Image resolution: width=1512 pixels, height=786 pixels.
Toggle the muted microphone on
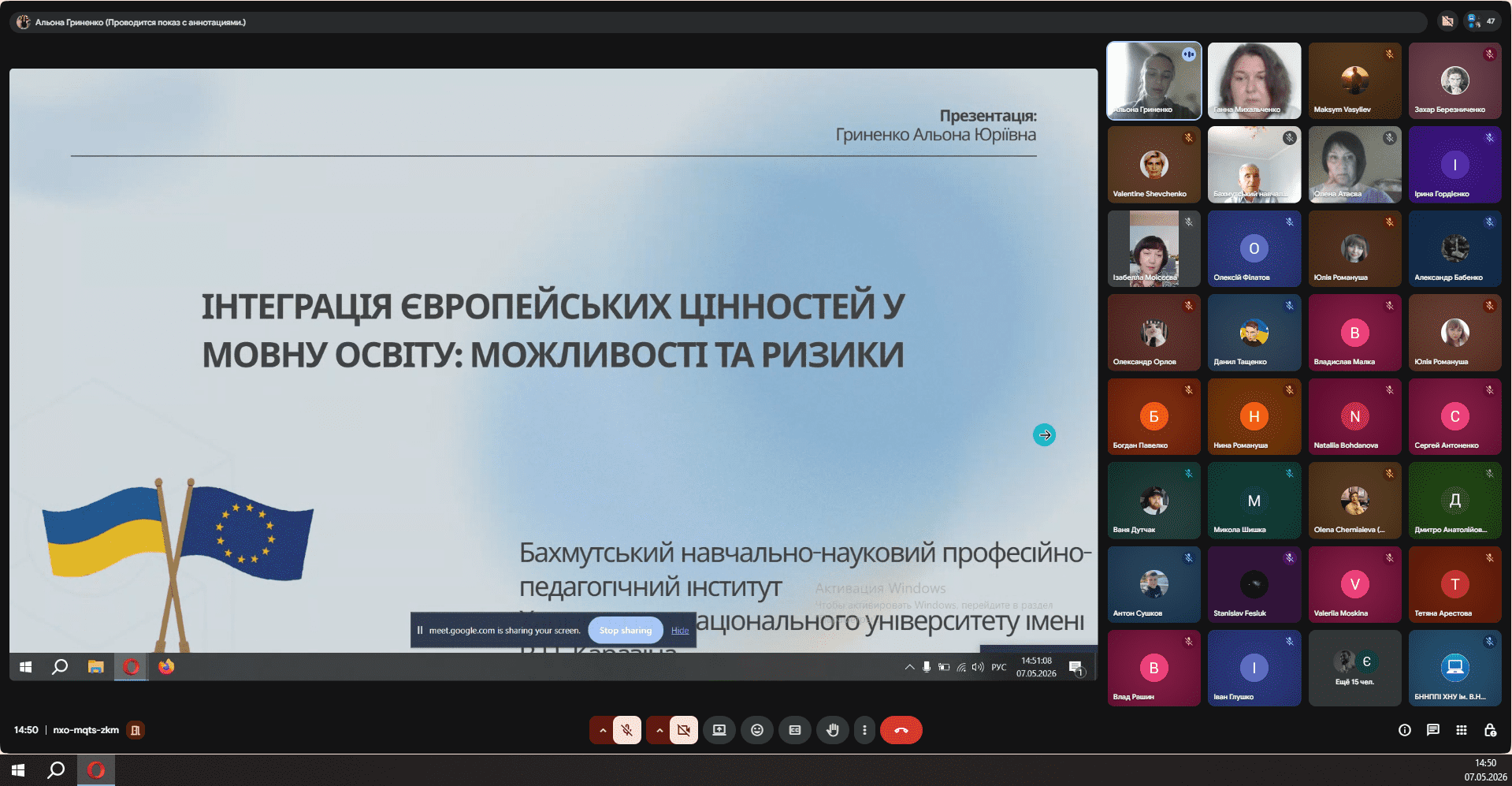(x=627, y=730)
